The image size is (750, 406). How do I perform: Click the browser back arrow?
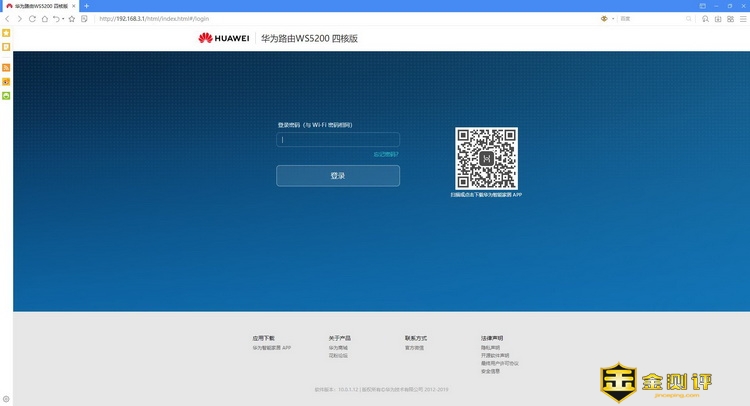(8, 19)
